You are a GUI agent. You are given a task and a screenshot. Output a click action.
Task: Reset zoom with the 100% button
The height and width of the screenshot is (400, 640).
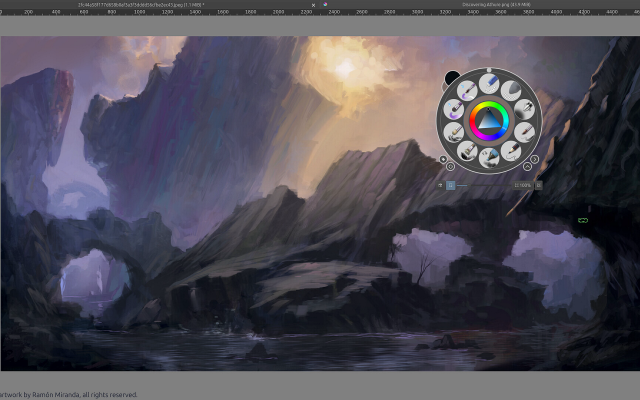(x=523, y=185)
